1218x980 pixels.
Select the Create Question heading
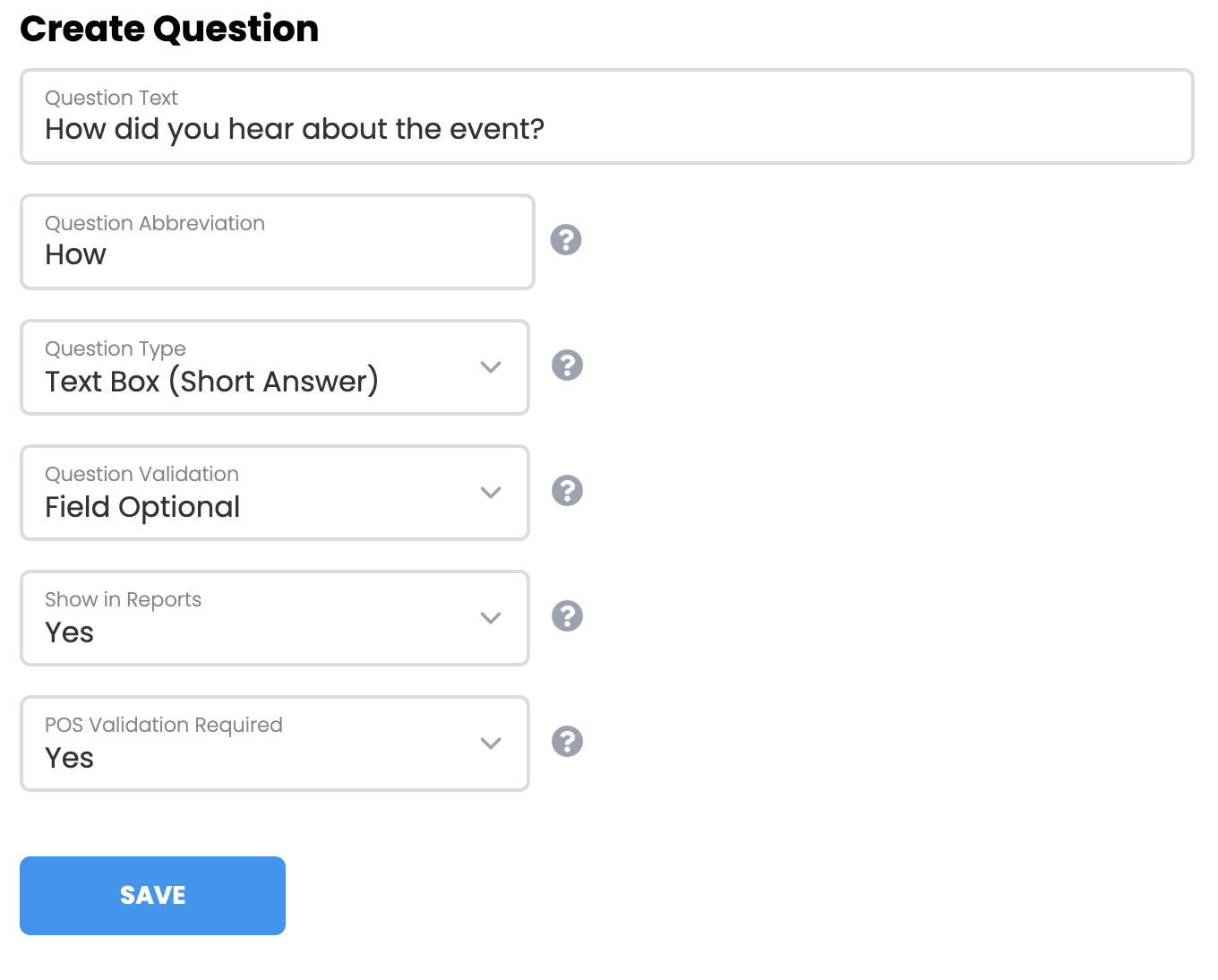169,29
